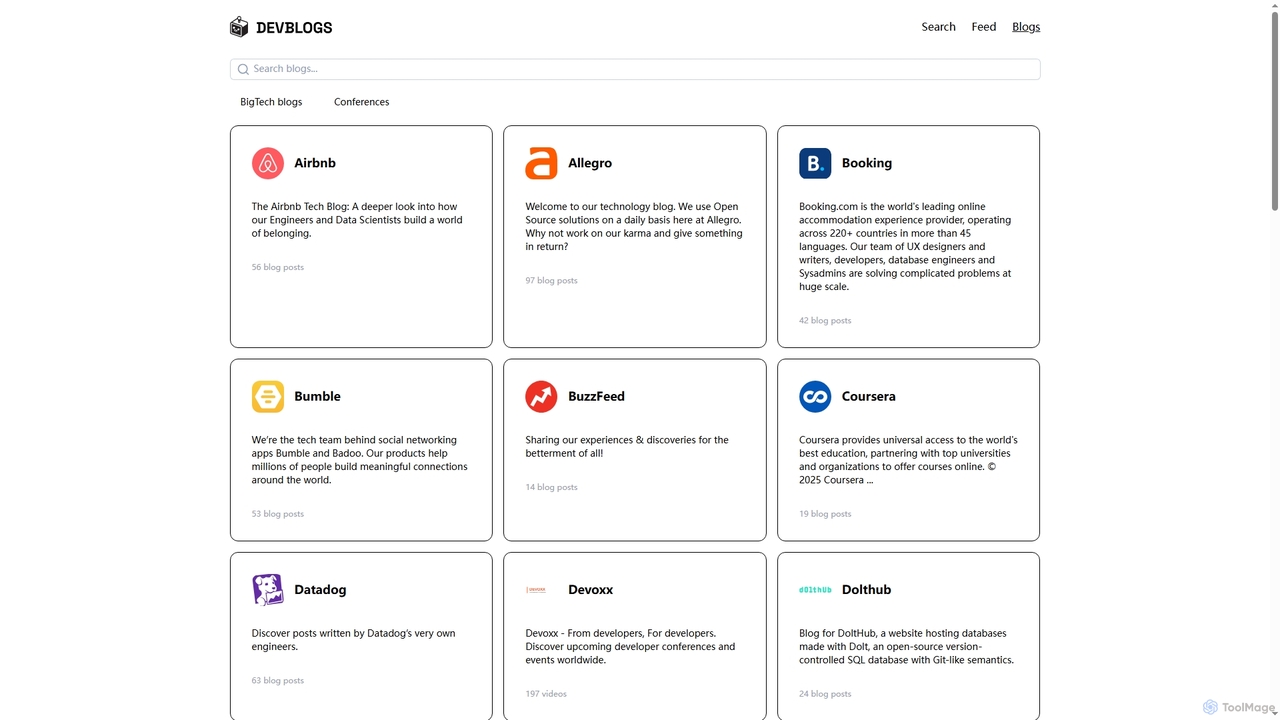This screenshot has height=720, width=1280.
Task: Click the magnifier icon in search field
Action: [243, 69]
